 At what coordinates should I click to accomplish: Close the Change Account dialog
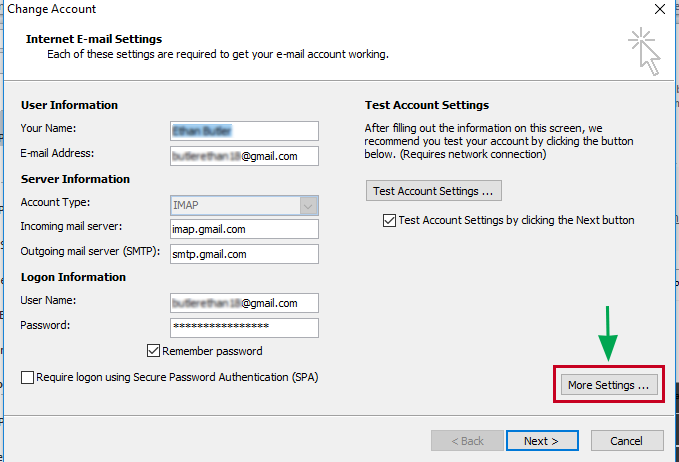(x=660, y=9)
